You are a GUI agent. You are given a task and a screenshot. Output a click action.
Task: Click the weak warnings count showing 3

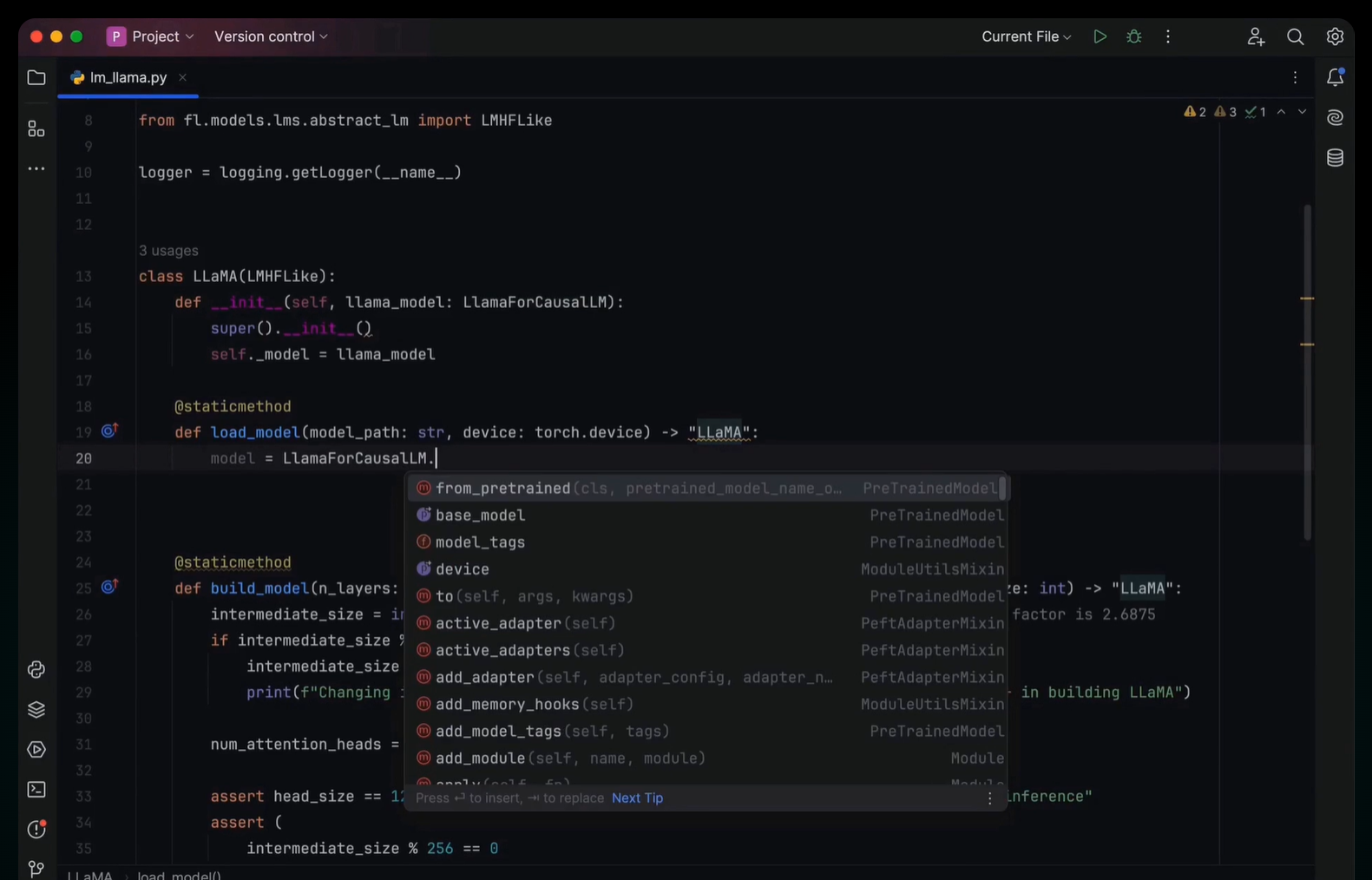pyautogui.click(x=1225, y=112)
